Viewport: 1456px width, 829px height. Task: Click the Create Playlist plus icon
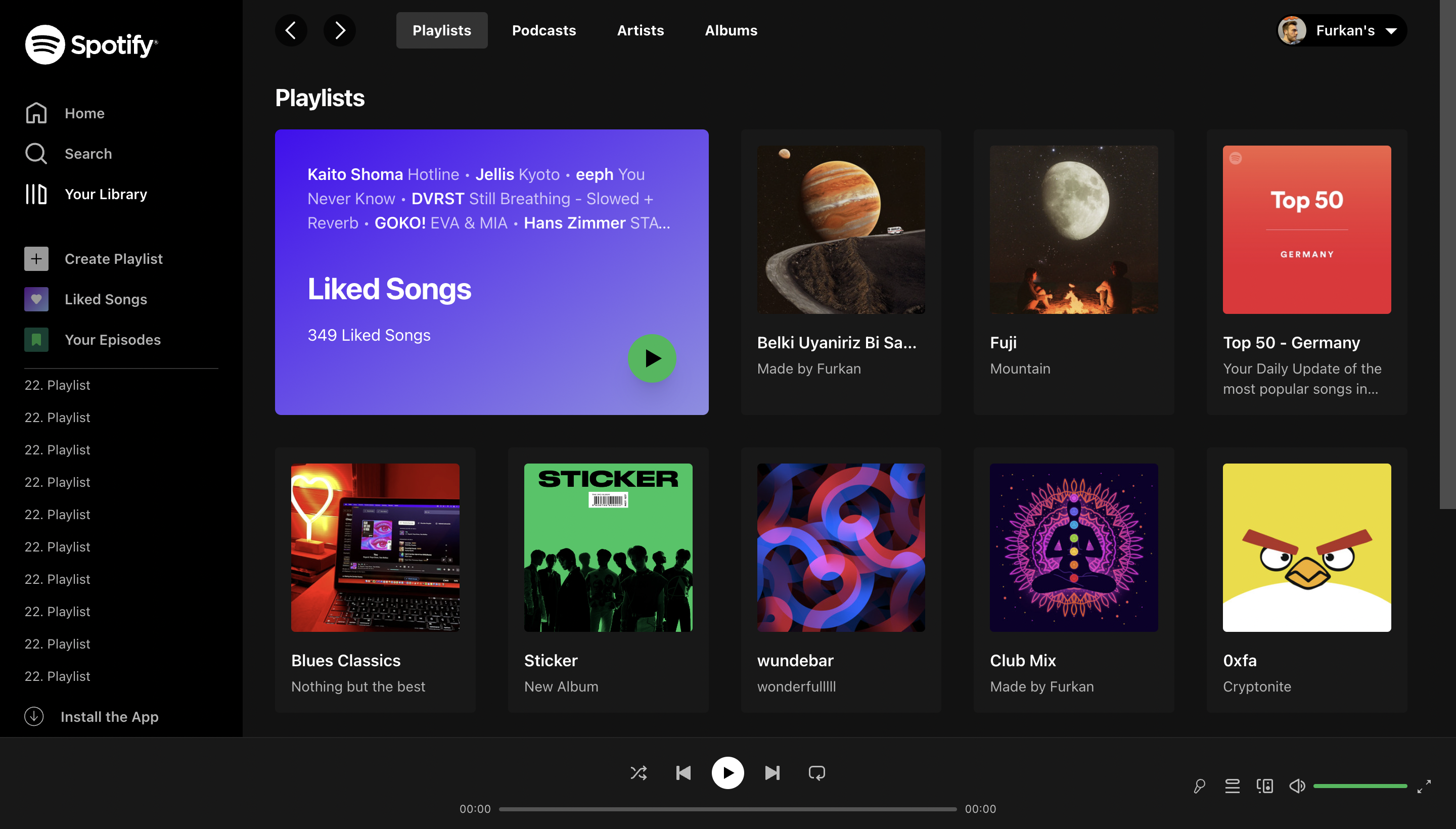coord(36,259)
